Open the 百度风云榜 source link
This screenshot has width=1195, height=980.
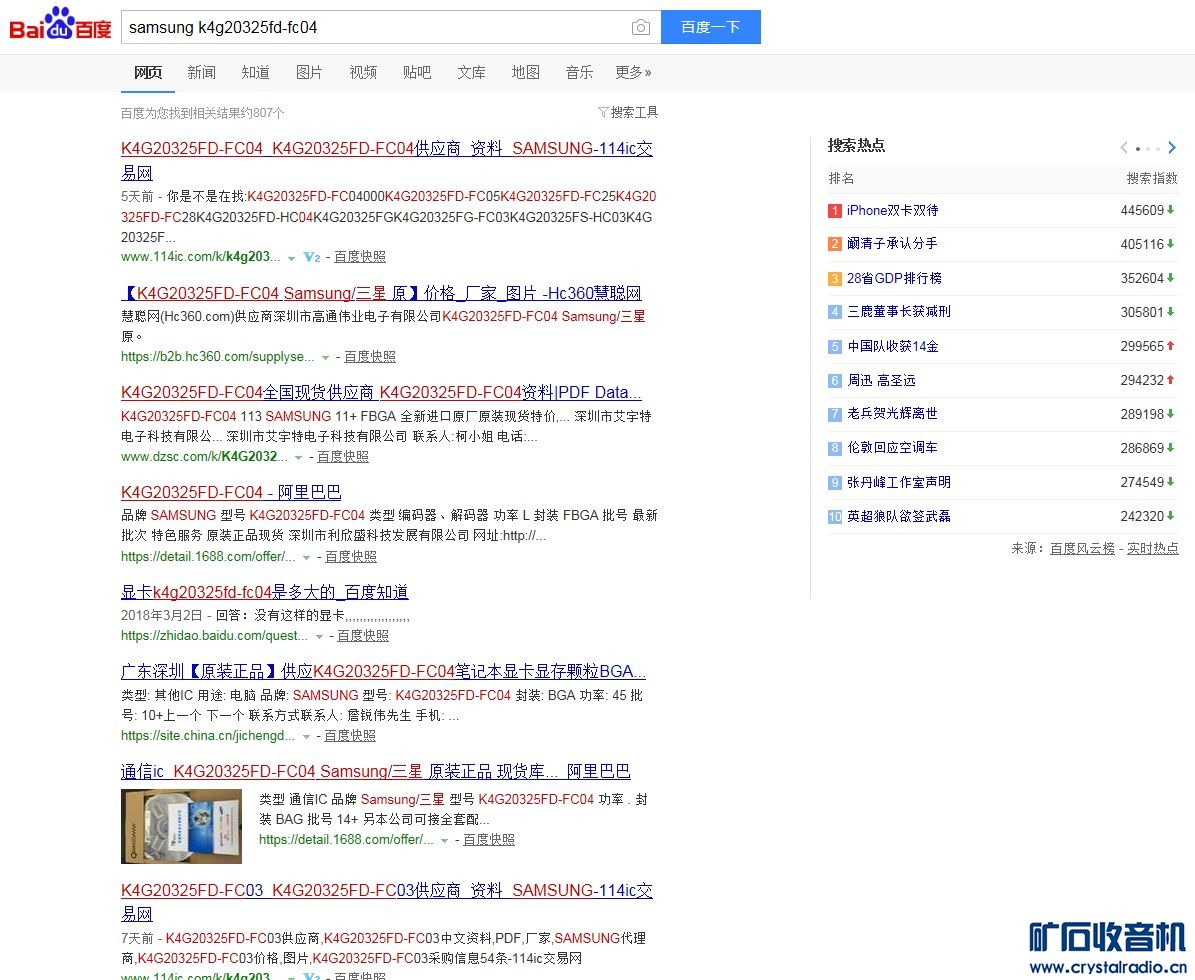point(1082,549)
